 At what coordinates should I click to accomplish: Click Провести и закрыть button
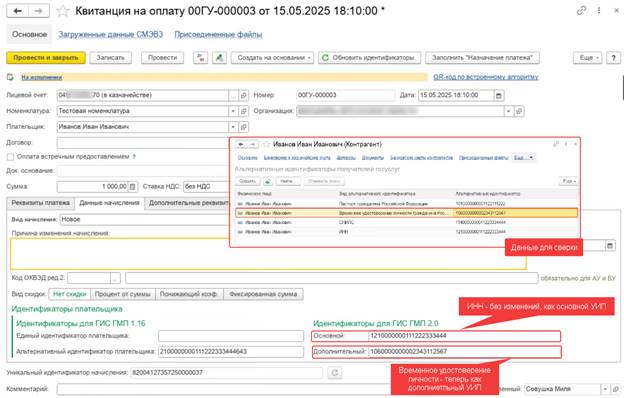pos(46,58)
